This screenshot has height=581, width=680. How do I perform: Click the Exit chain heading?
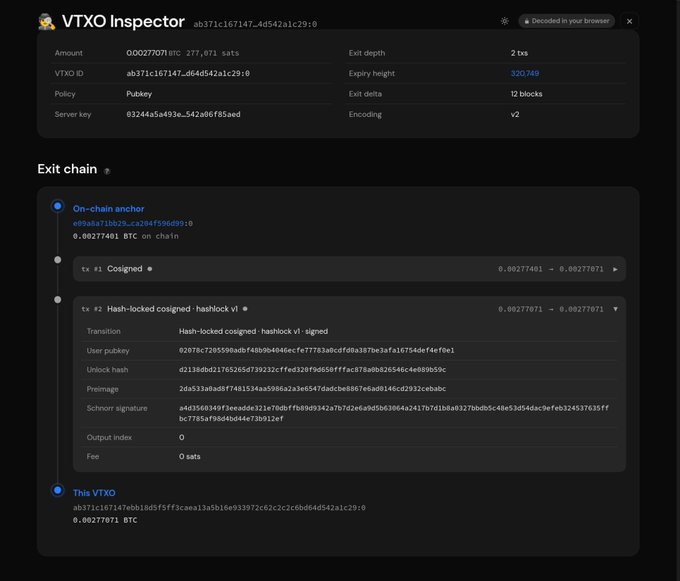[x=67, y=169]
